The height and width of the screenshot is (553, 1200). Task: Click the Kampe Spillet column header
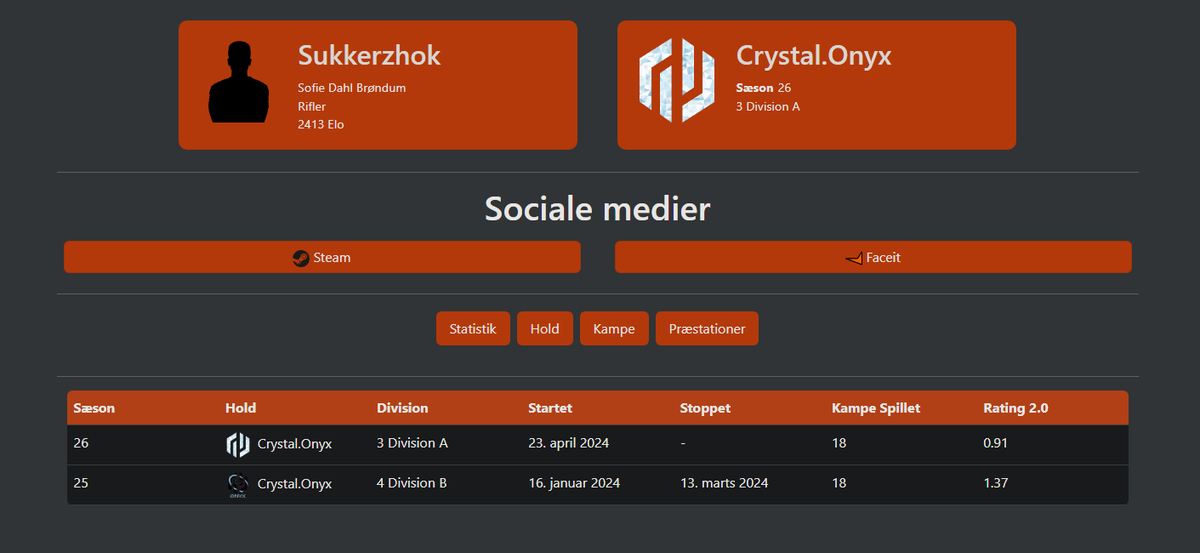pos(876,408)
